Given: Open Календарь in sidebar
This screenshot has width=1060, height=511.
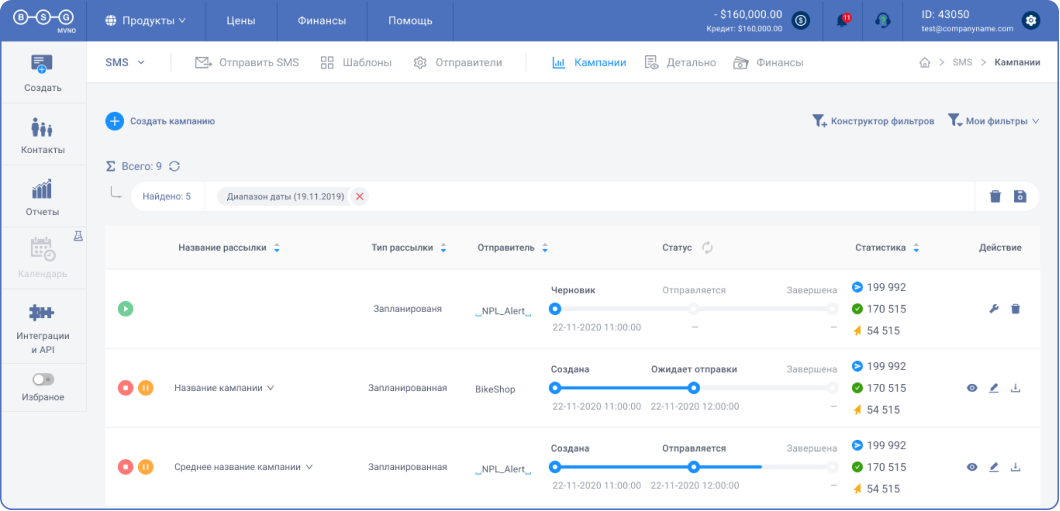Looking at the screenshot, I should 43,258.
